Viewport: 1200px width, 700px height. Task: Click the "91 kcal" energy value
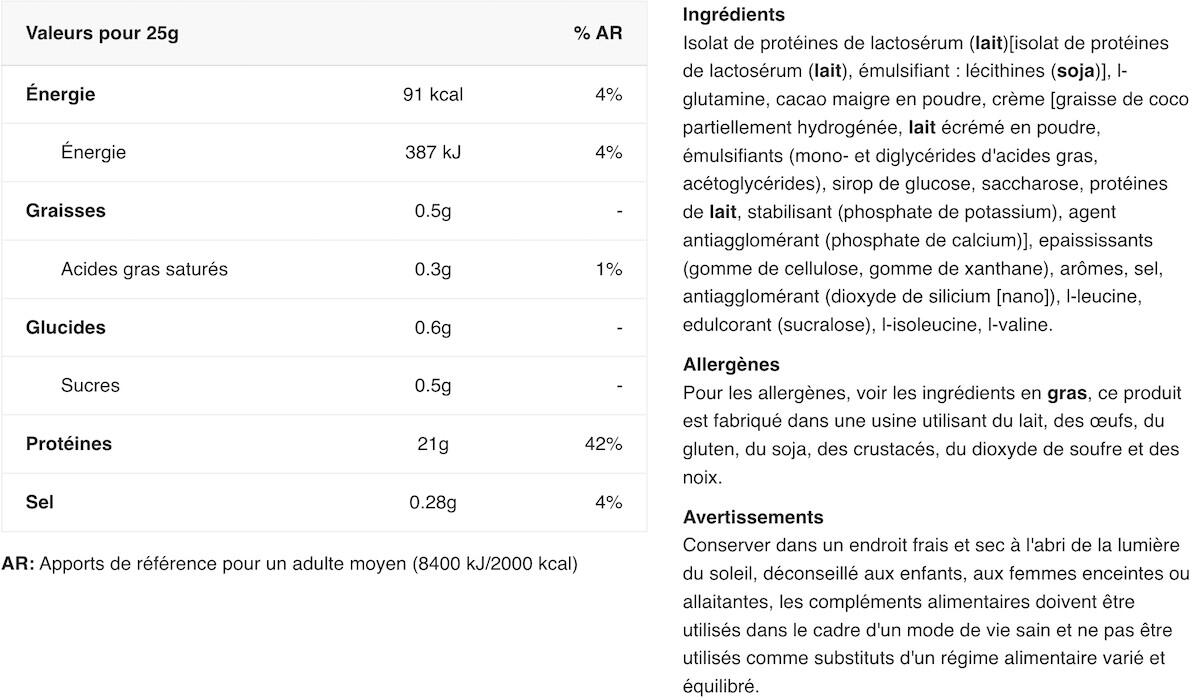click(x=432, y=95)
